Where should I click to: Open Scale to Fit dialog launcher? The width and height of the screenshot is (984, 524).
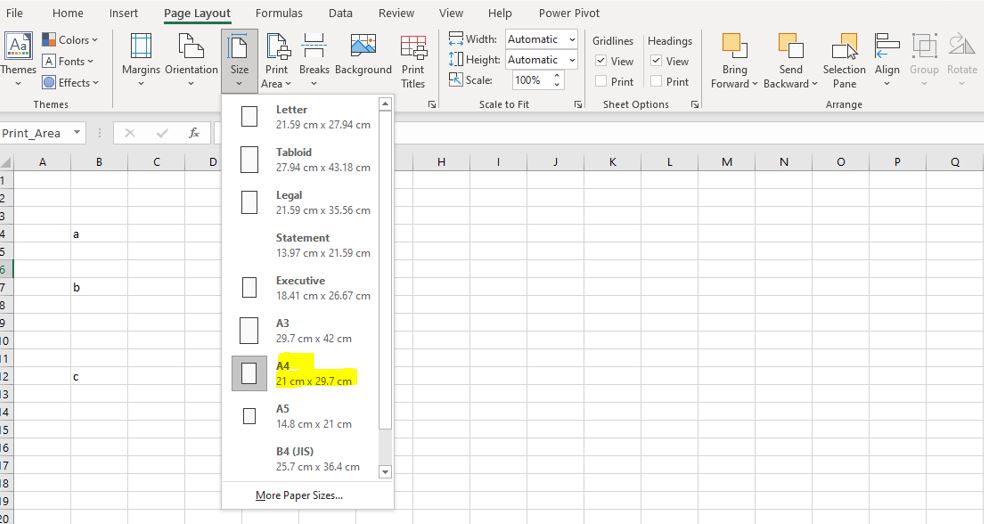pyautogui.click(x=578, y=104)
